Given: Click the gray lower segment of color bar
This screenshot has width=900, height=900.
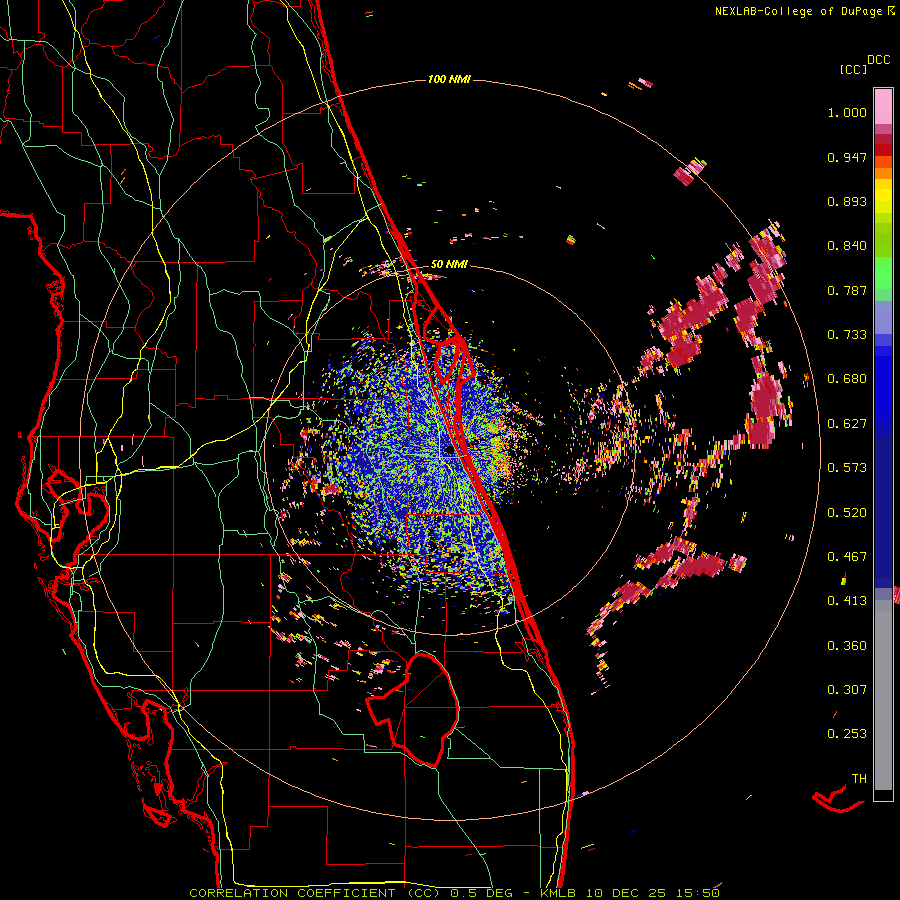Looking at the screenshot, I should [883, 695].
